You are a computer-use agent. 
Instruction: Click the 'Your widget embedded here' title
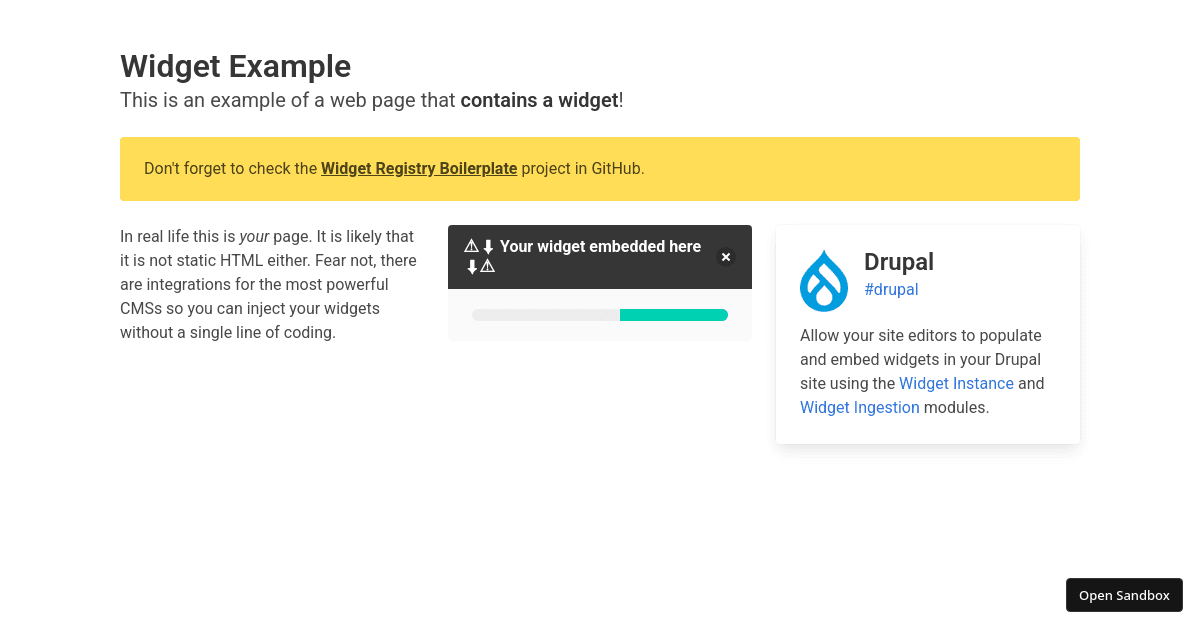(x=600, y=246)
